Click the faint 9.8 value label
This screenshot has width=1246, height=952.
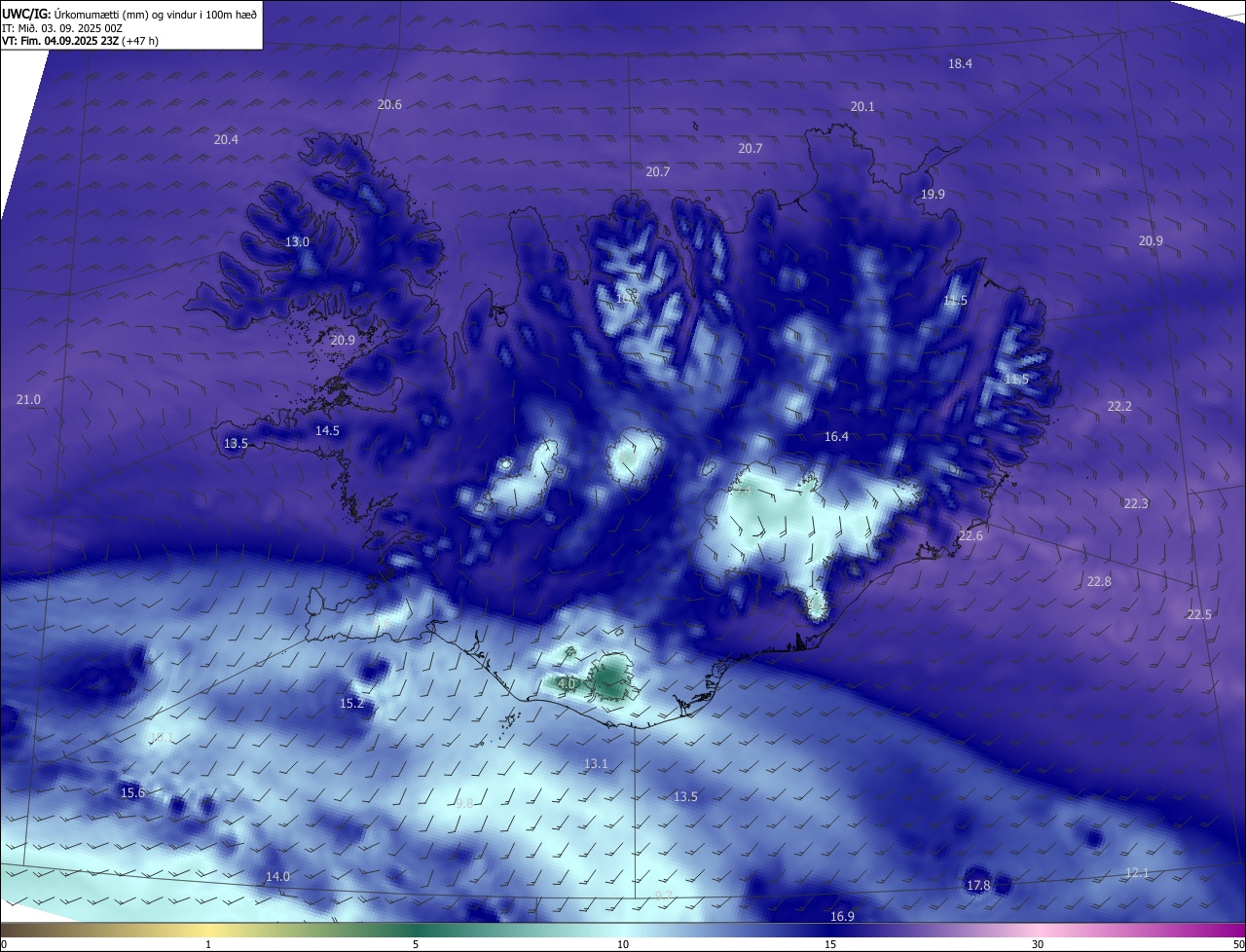[464, 803]
